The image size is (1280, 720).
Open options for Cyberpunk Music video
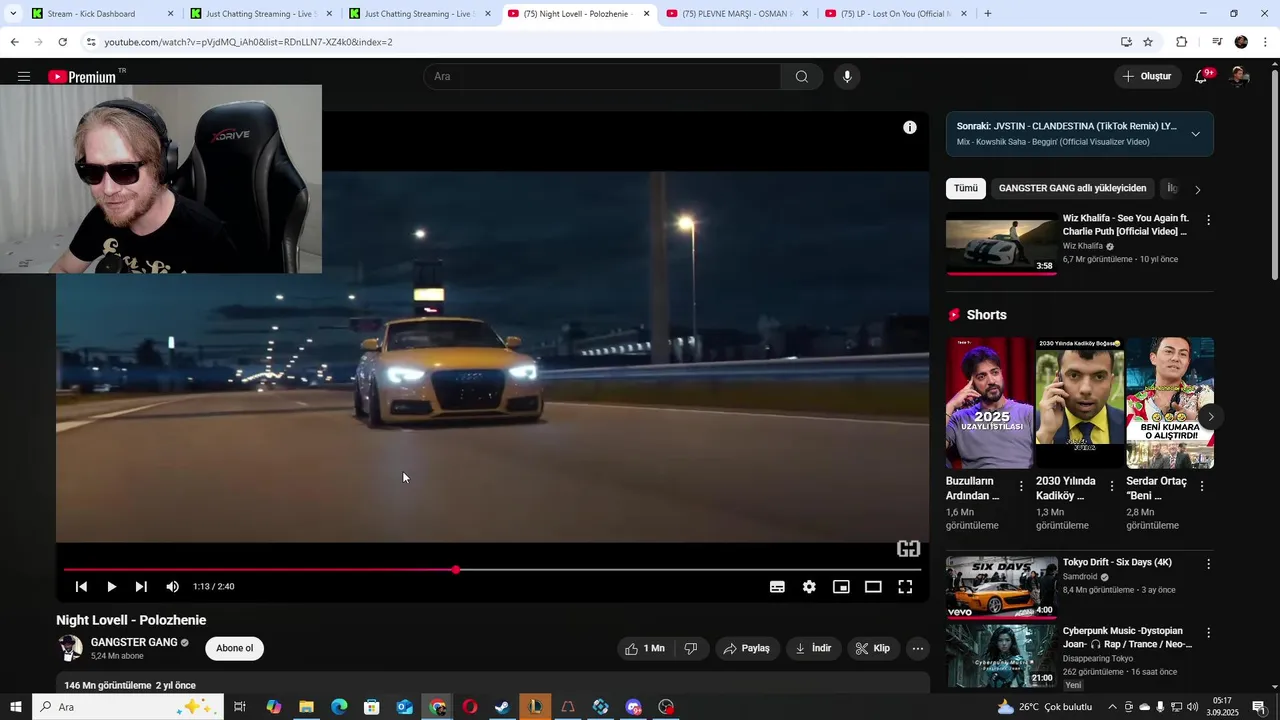pos(1208,633)
